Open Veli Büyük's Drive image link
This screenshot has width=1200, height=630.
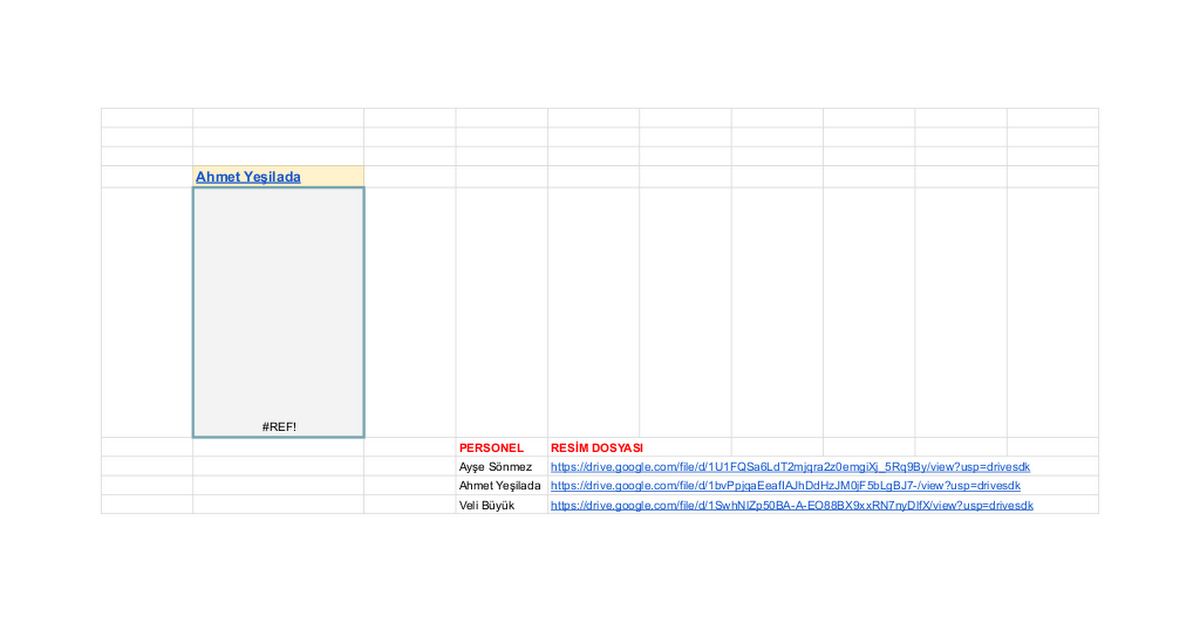[x=792, y=505]
